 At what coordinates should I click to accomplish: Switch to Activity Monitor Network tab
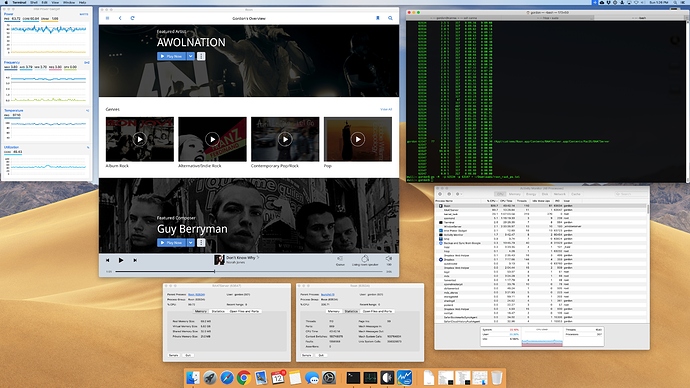coord(559,194)
